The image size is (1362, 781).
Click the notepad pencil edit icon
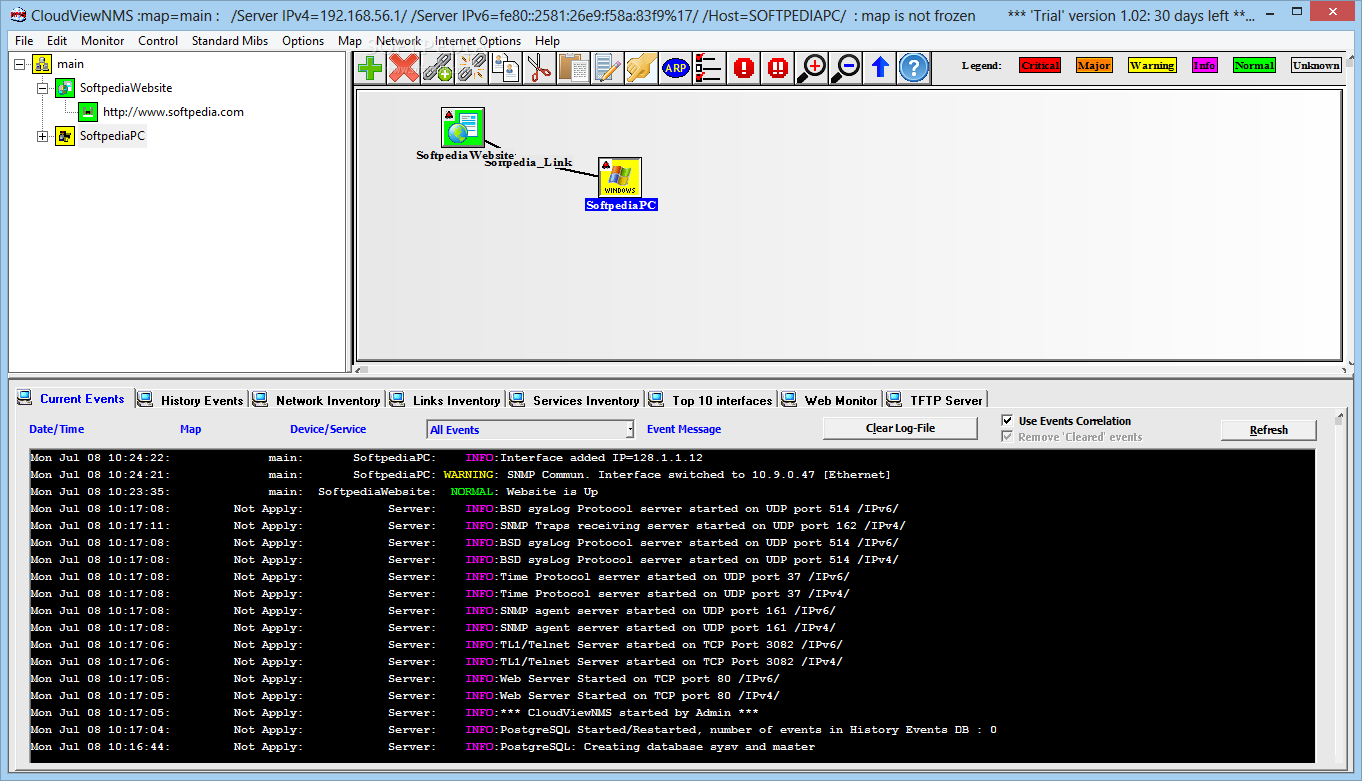[608, 67]
